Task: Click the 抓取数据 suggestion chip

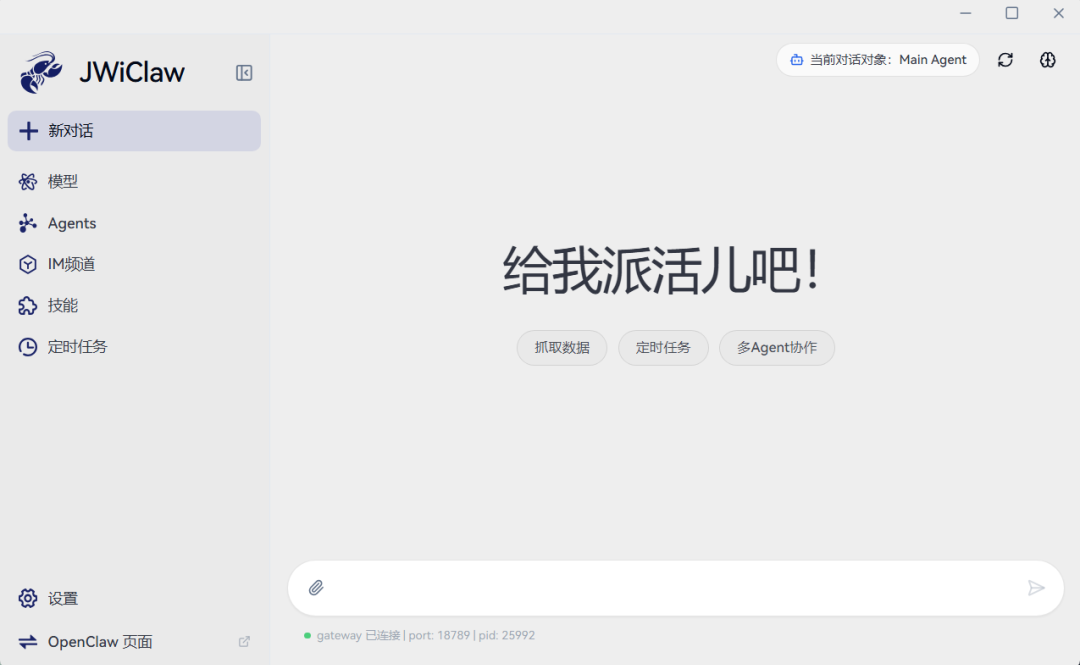Action: click(x=561, y=348)
